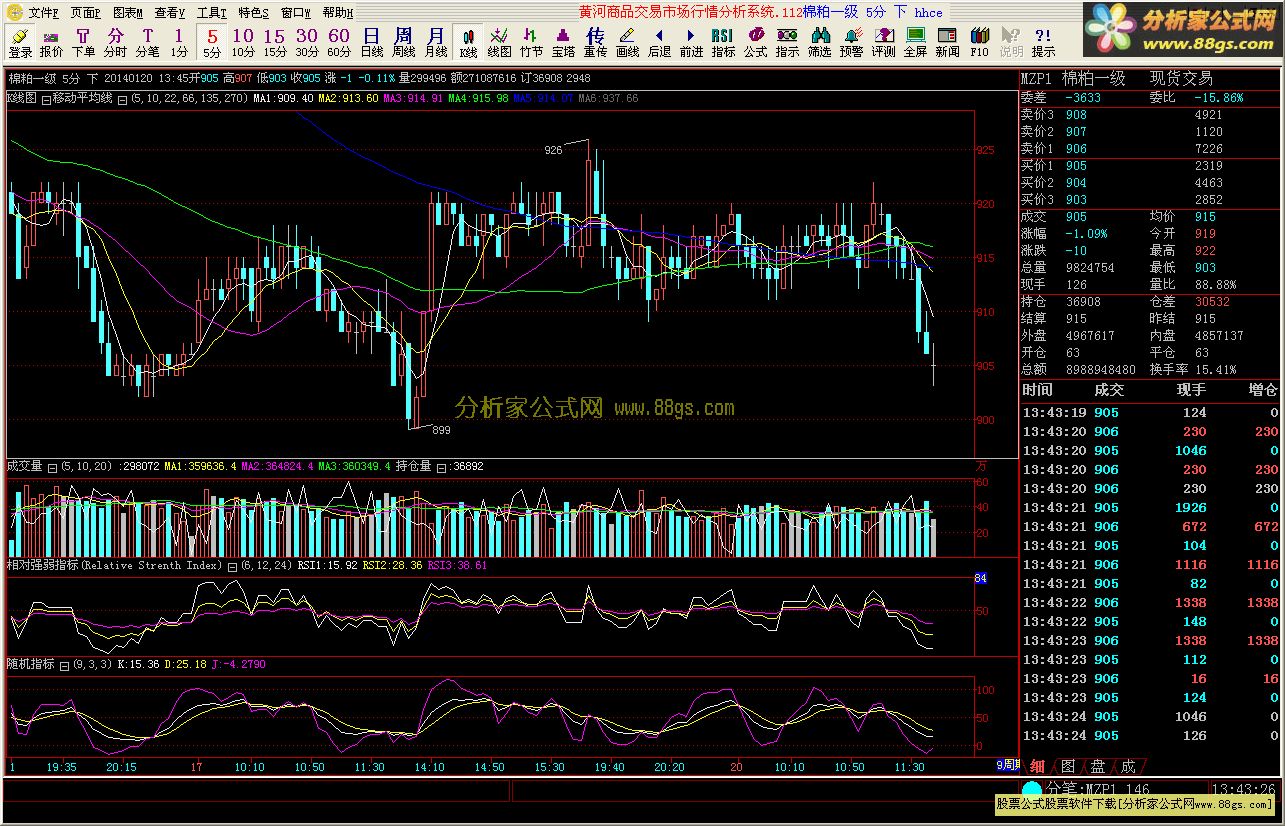Open the 页面 Page menu
Screen dimensions: 1285x826
pyautogui.click(x=85, y=13)
